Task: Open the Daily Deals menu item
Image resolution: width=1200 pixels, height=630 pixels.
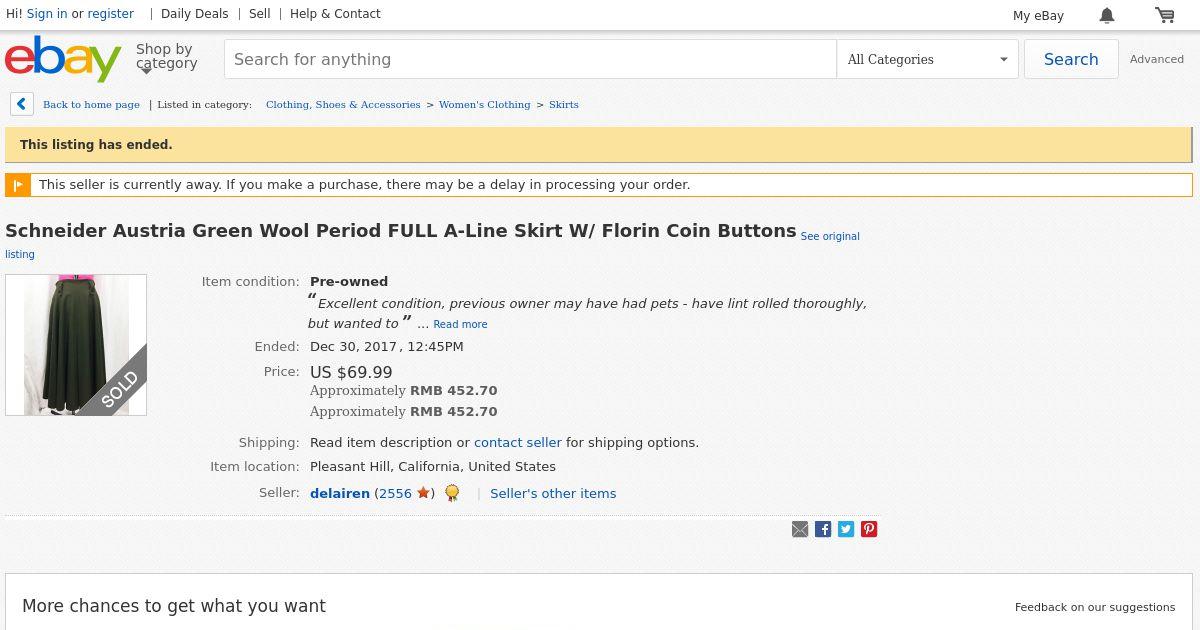Action: coord(194,14)
